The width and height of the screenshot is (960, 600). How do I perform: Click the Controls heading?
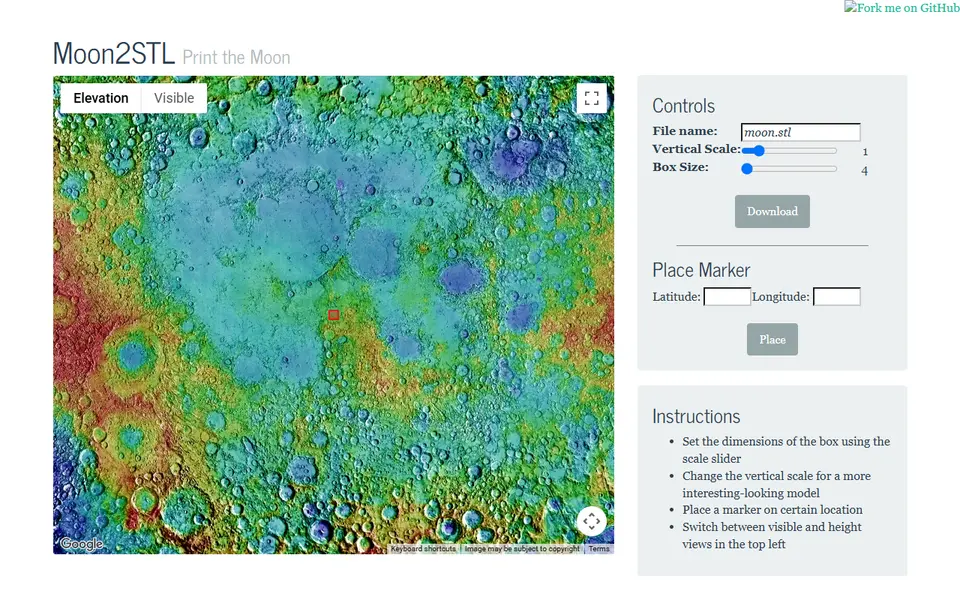[x=683, y=106]
